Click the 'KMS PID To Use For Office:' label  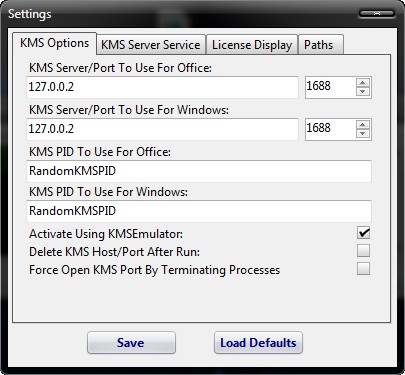(100, 152)
